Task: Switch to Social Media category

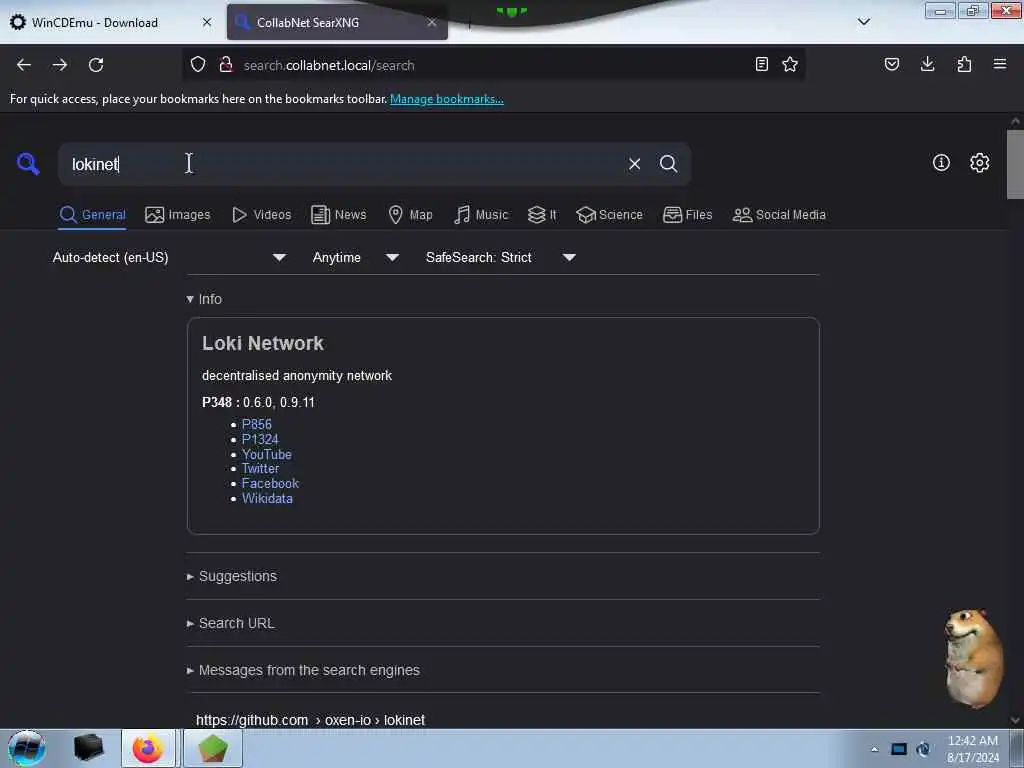Action: [x=779, y=215]
